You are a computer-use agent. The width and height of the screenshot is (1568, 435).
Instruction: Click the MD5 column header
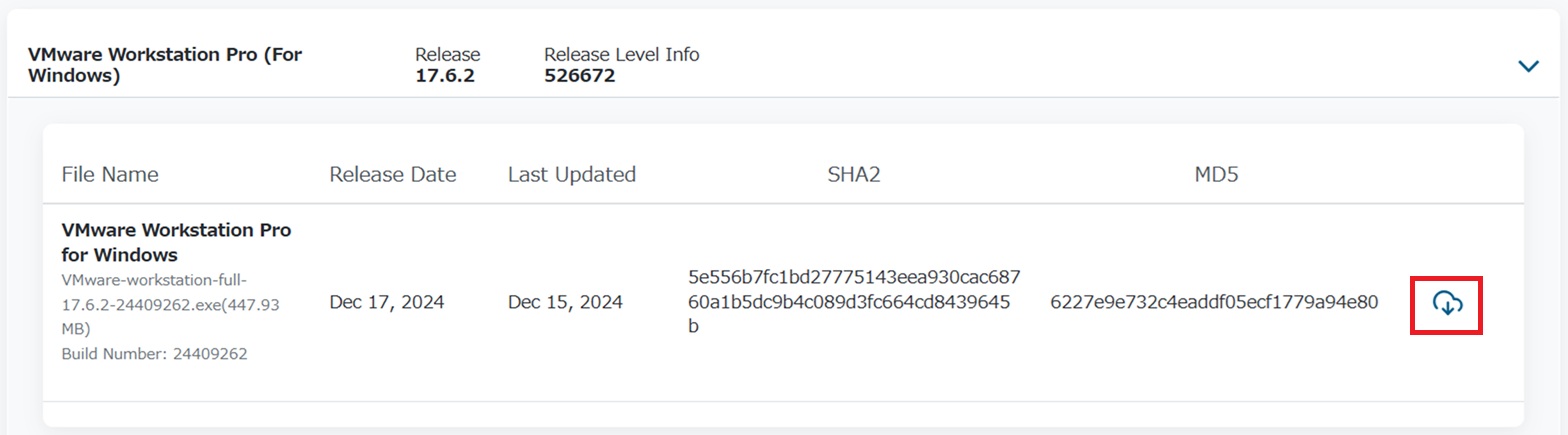point(1217,174)
